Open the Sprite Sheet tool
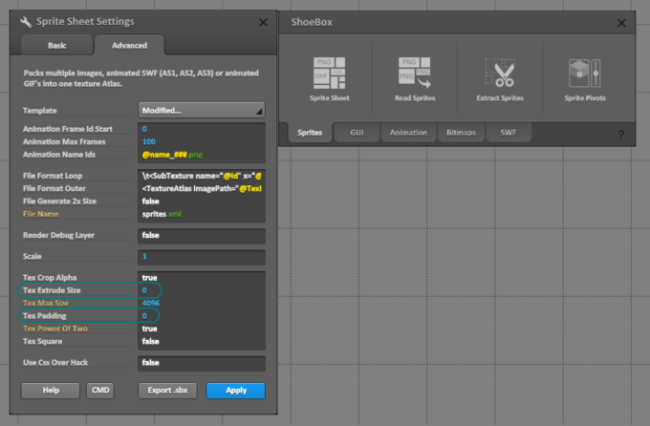 [327, 78]
